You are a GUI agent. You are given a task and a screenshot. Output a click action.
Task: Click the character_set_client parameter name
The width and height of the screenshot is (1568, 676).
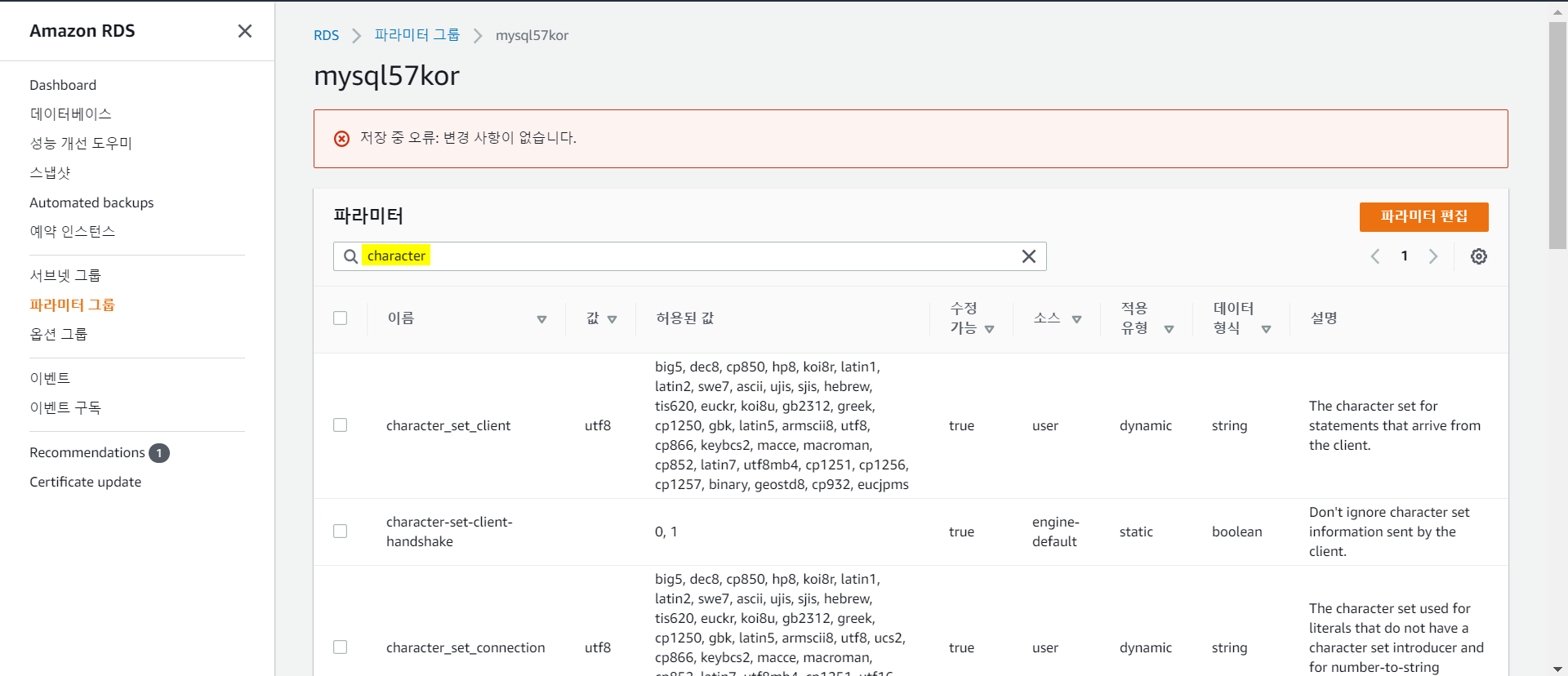(x=448, y=425)
